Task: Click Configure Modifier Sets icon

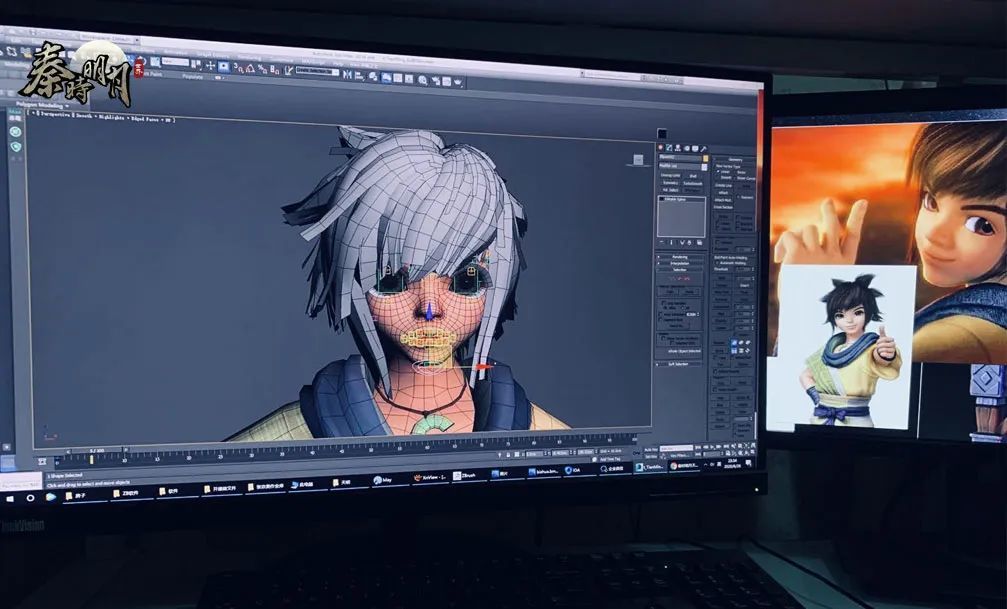Action: (700, 243)
